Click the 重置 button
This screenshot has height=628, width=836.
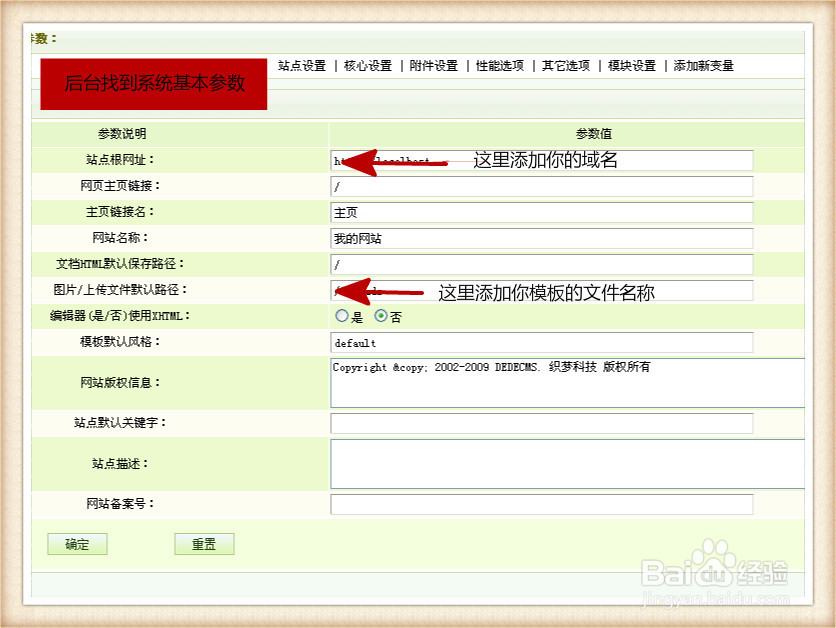point(204,544)
